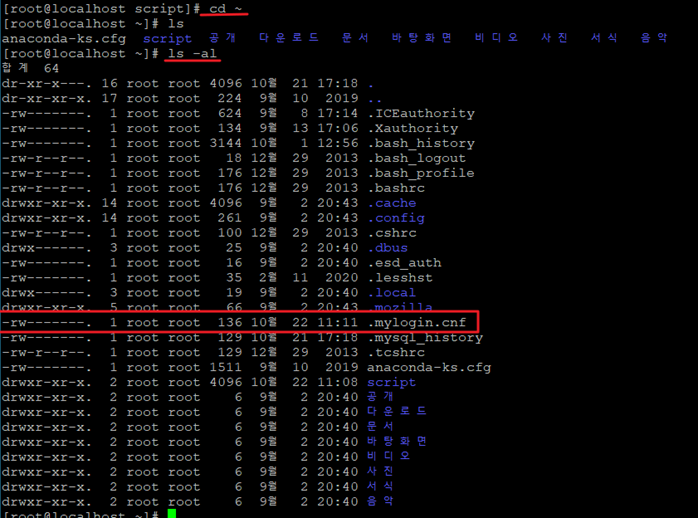Click the .bash_history file name
This screenshot has width=698, height=518.
[421, 143]
